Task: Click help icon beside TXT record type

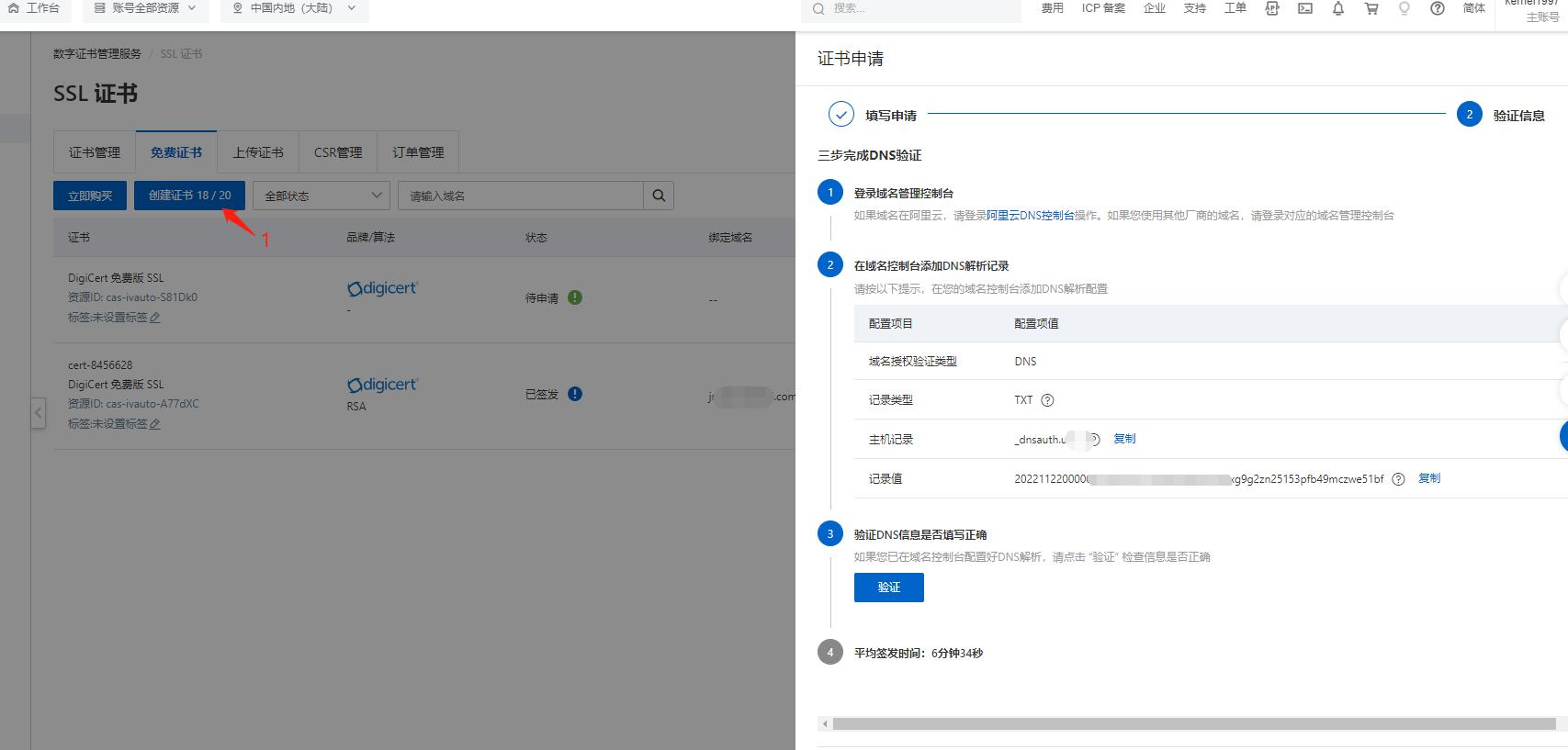Action: (x=1047, y=400)
